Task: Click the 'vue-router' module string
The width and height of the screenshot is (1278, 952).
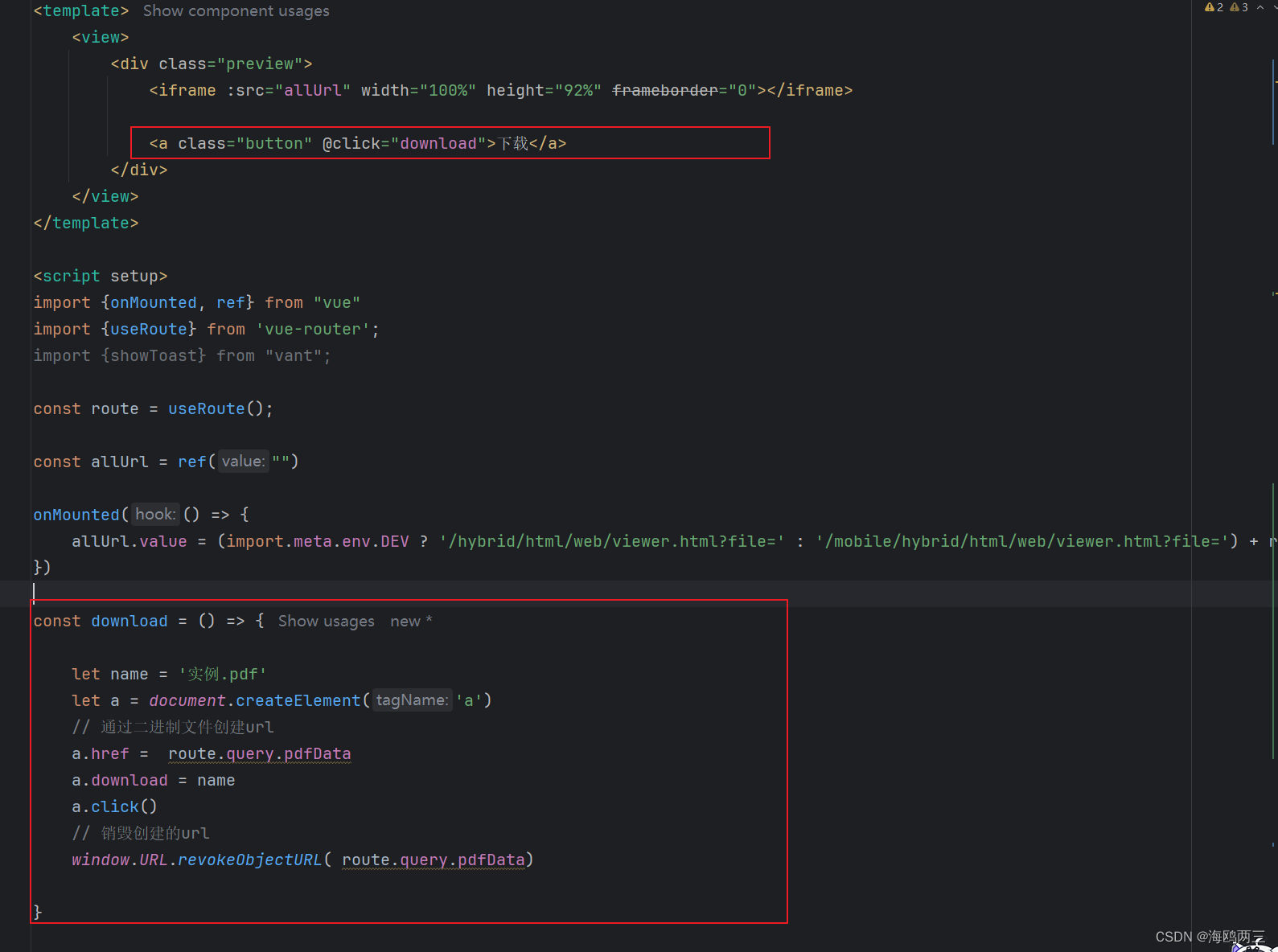Action: tap(313, 330)
